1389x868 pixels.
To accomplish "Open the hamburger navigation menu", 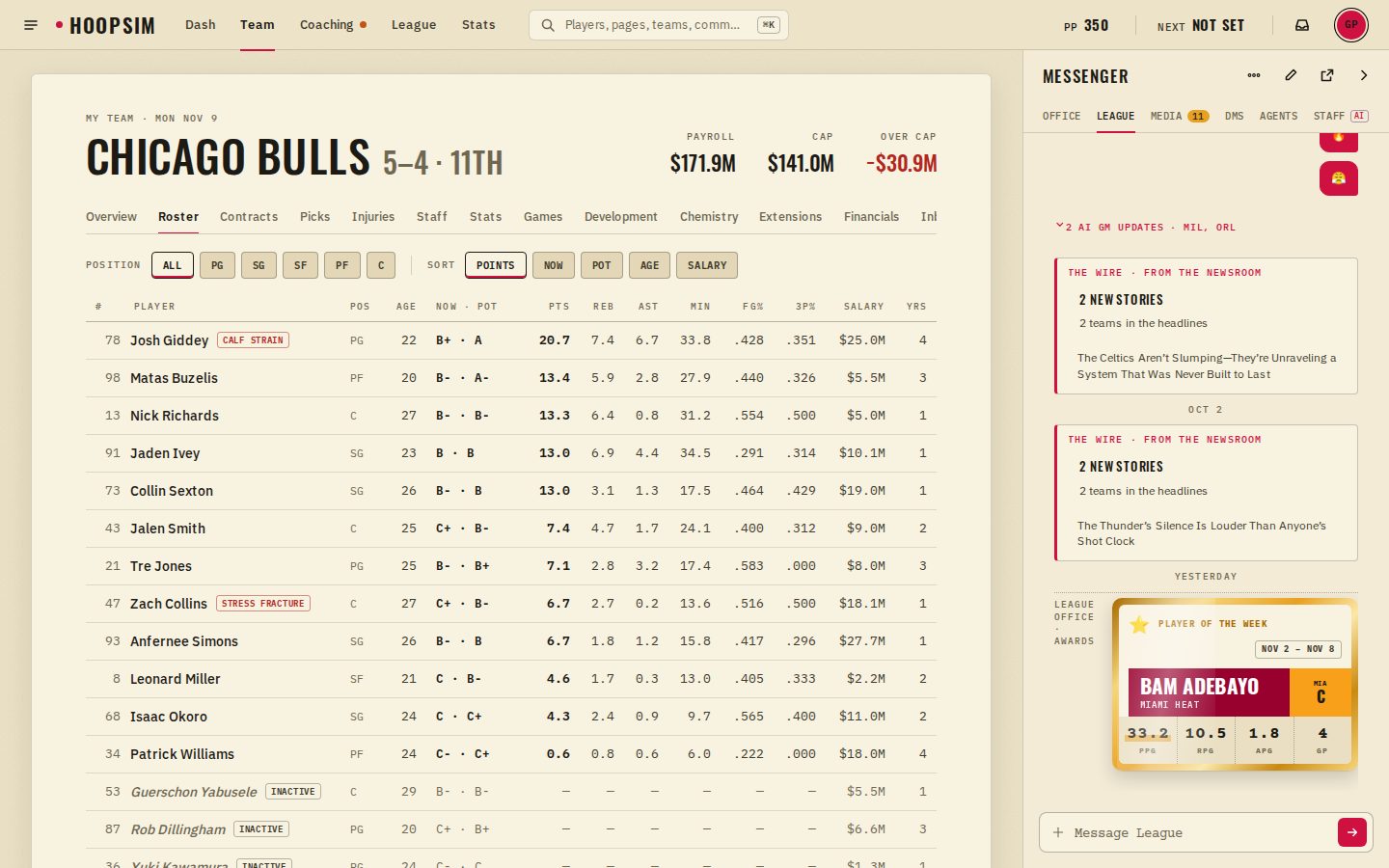I will click(31, 25).
